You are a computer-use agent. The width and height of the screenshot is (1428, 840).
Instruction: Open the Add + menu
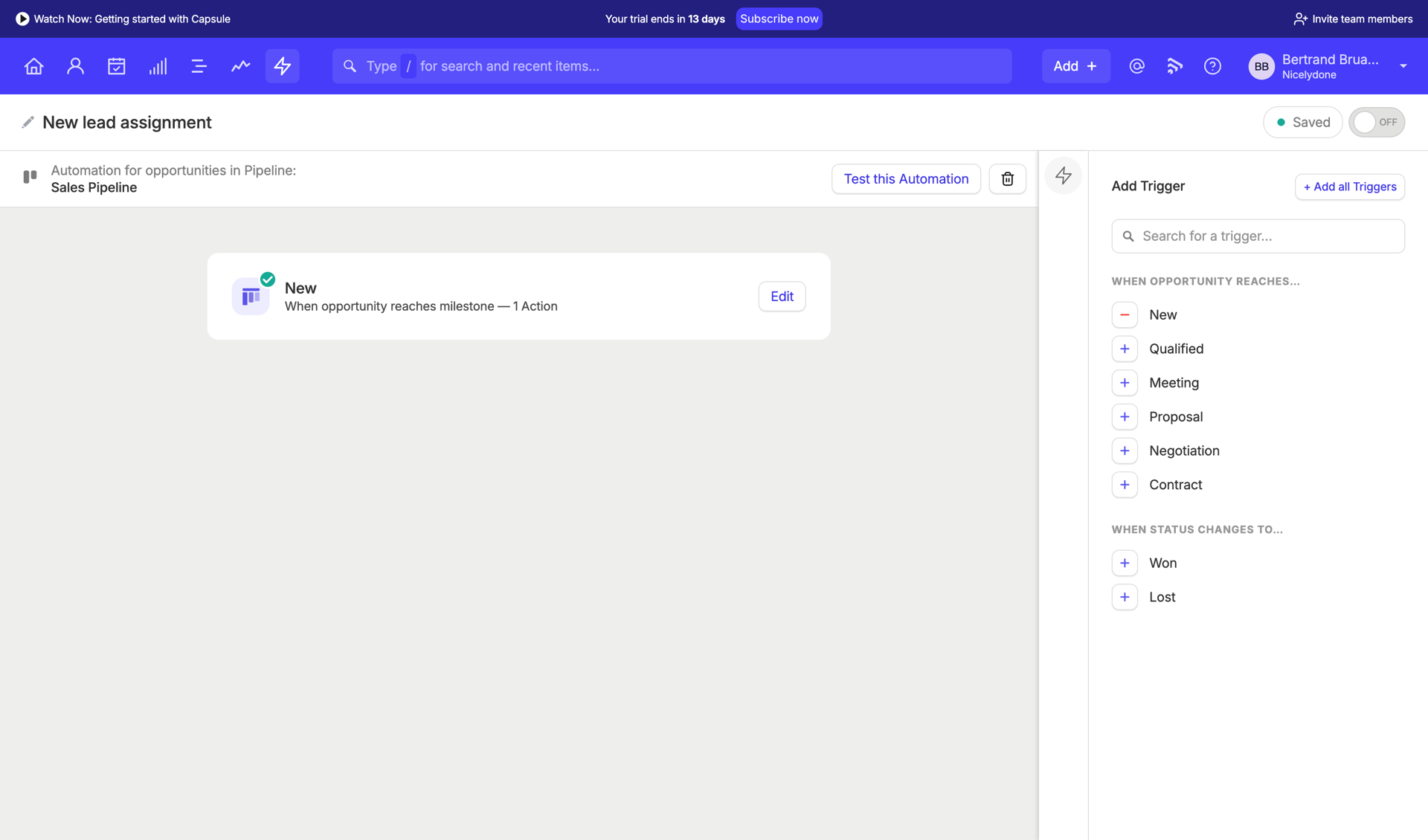pos(1075,66)
